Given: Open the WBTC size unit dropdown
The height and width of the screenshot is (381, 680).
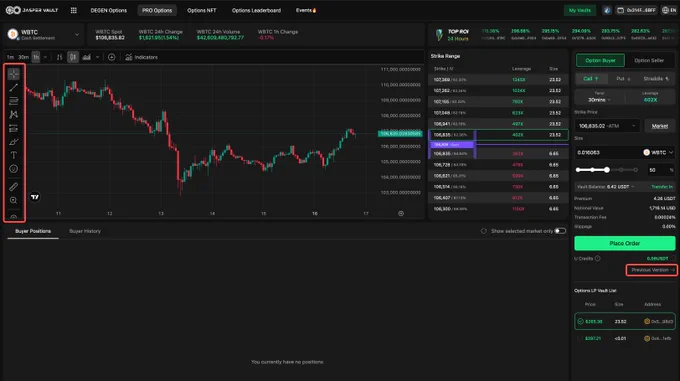Looking at the screenshot, I should pos(658,153).
